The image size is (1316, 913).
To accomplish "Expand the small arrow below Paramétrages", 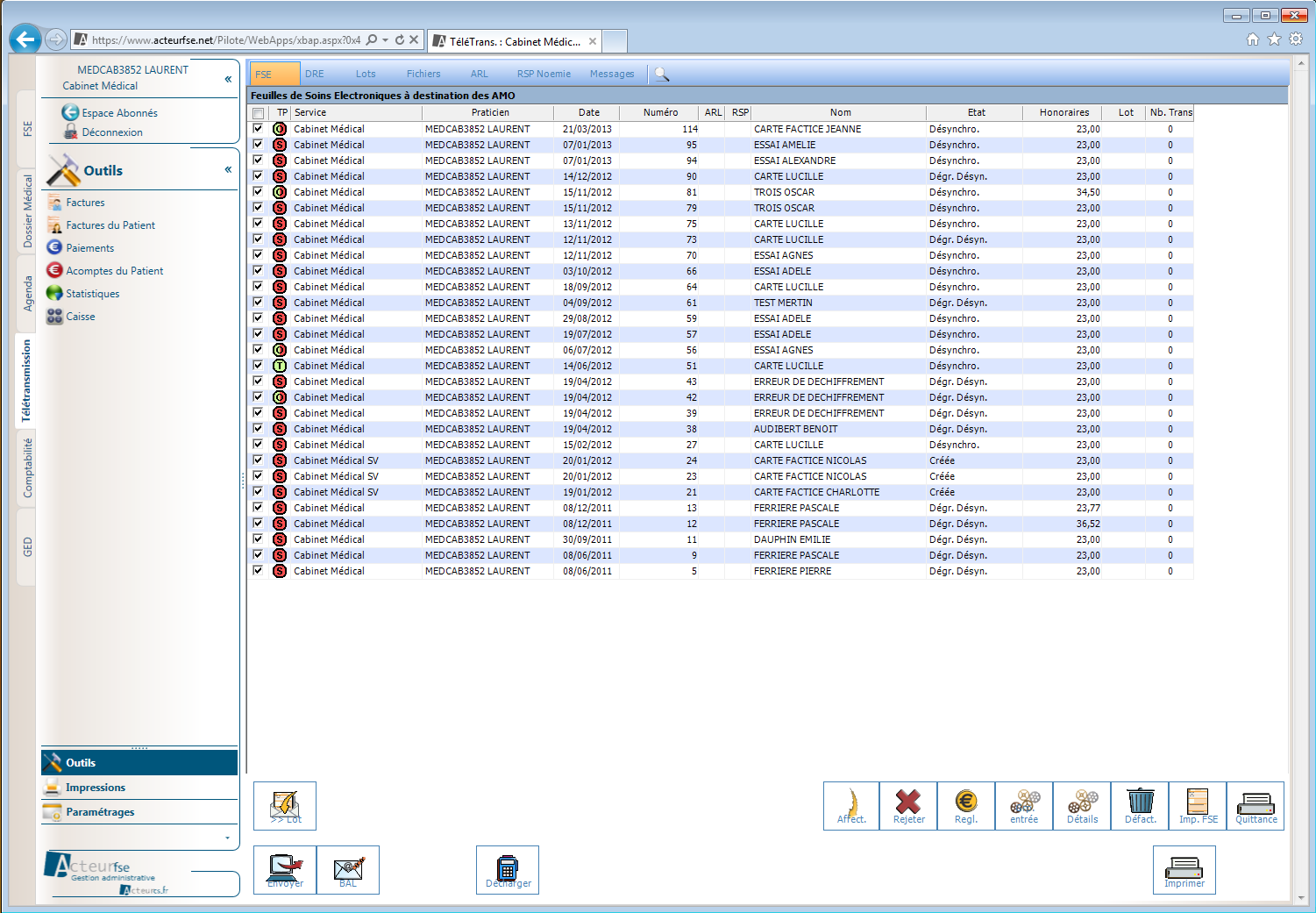I will click(227, 838).
